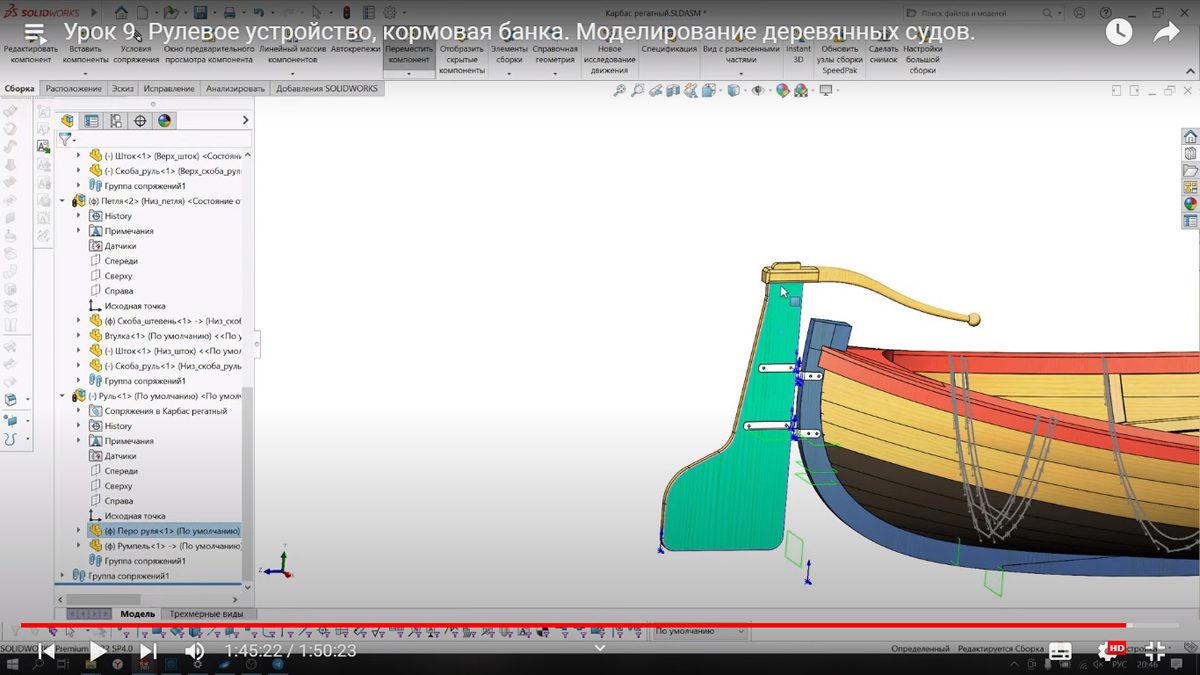The height and width of the screenshot is (675, 1200).
Task: Open the FeatureManager design tree tab
Action: pyautogui.click(x=68, y=121)
